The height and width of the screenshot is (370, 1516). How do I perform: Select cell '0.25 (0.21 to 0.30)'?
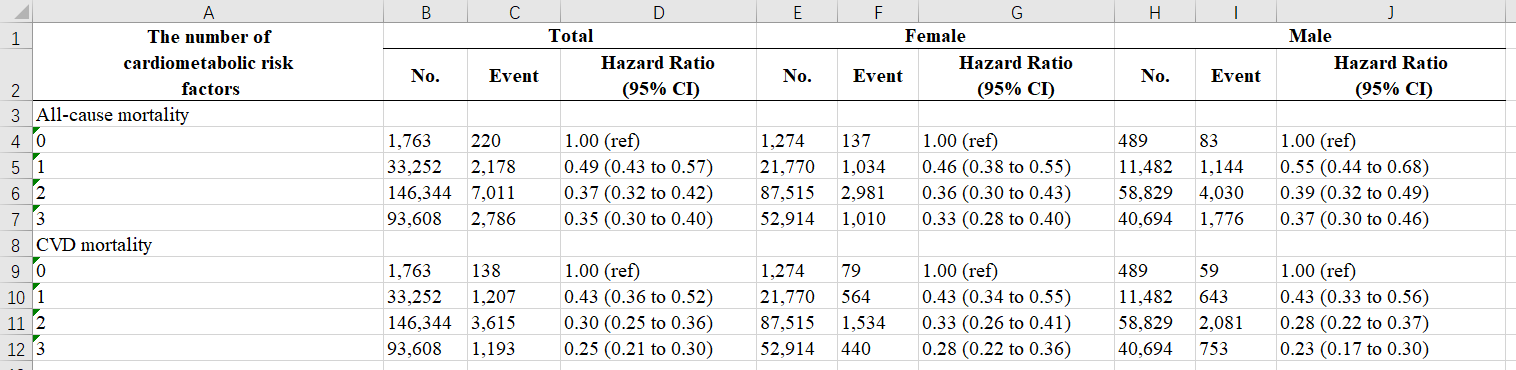tap(658, 348)
